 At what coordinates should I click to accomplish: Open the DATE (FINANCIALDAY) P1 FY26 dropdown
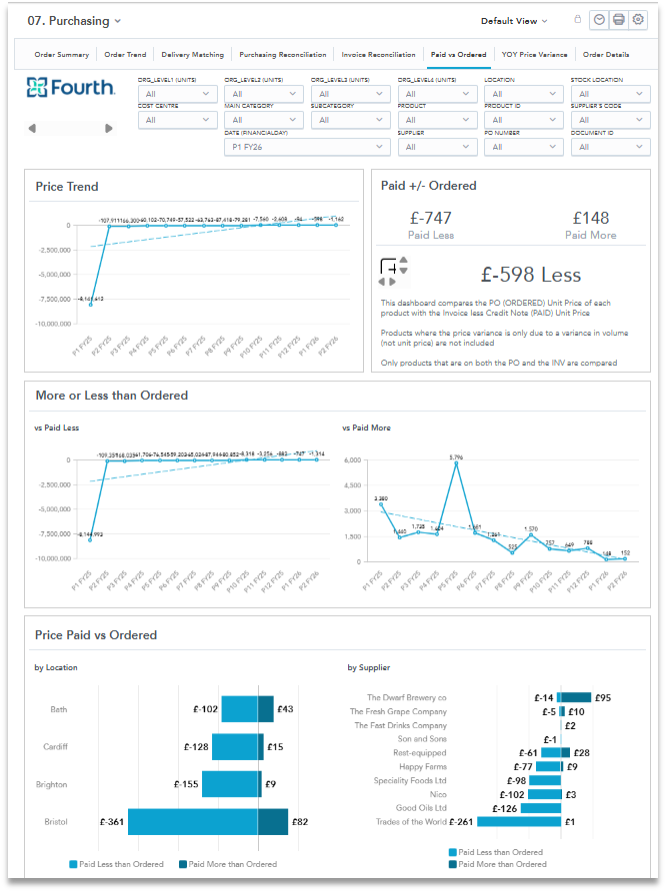(x=307, y=147)
